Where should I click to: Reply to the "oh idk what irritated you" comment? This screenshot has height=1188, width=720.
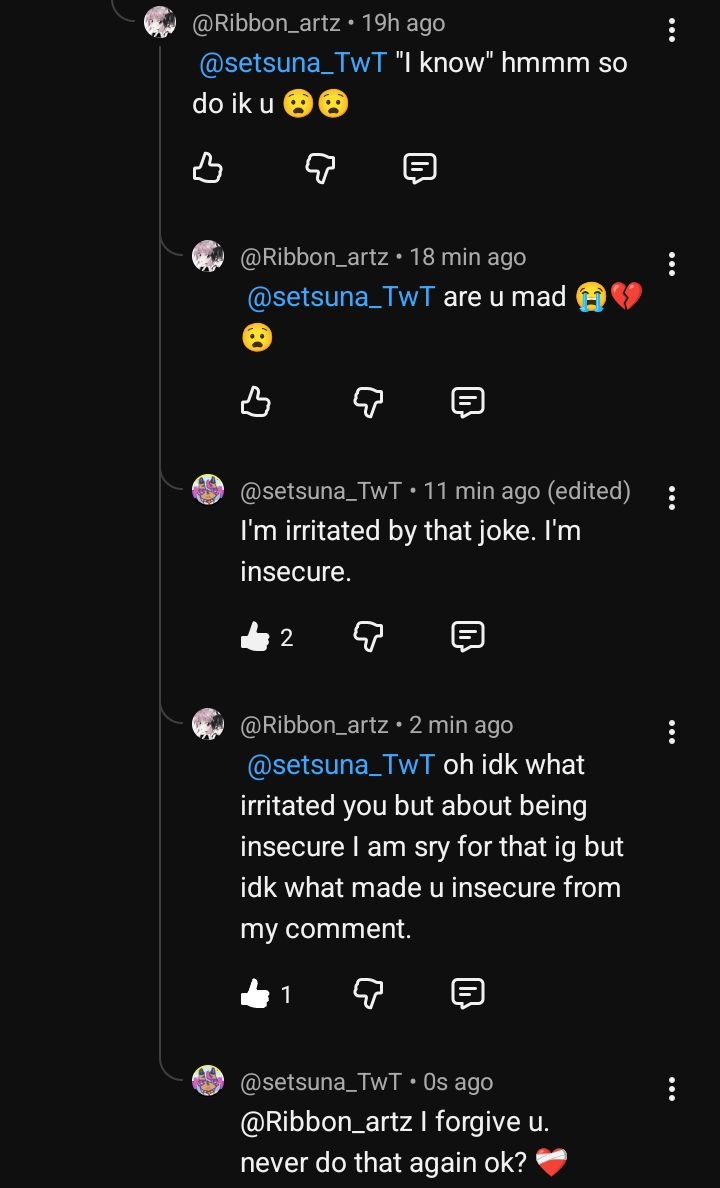point(468,993)
